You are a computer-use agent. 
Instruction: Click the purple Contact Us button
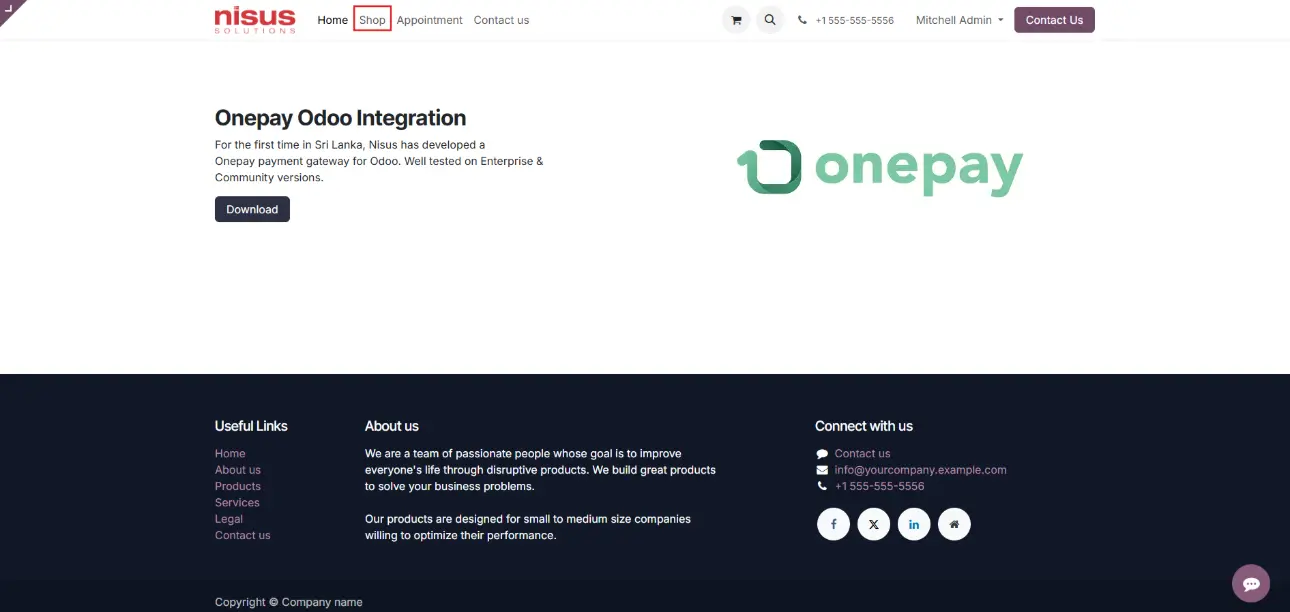[1054, 20]
